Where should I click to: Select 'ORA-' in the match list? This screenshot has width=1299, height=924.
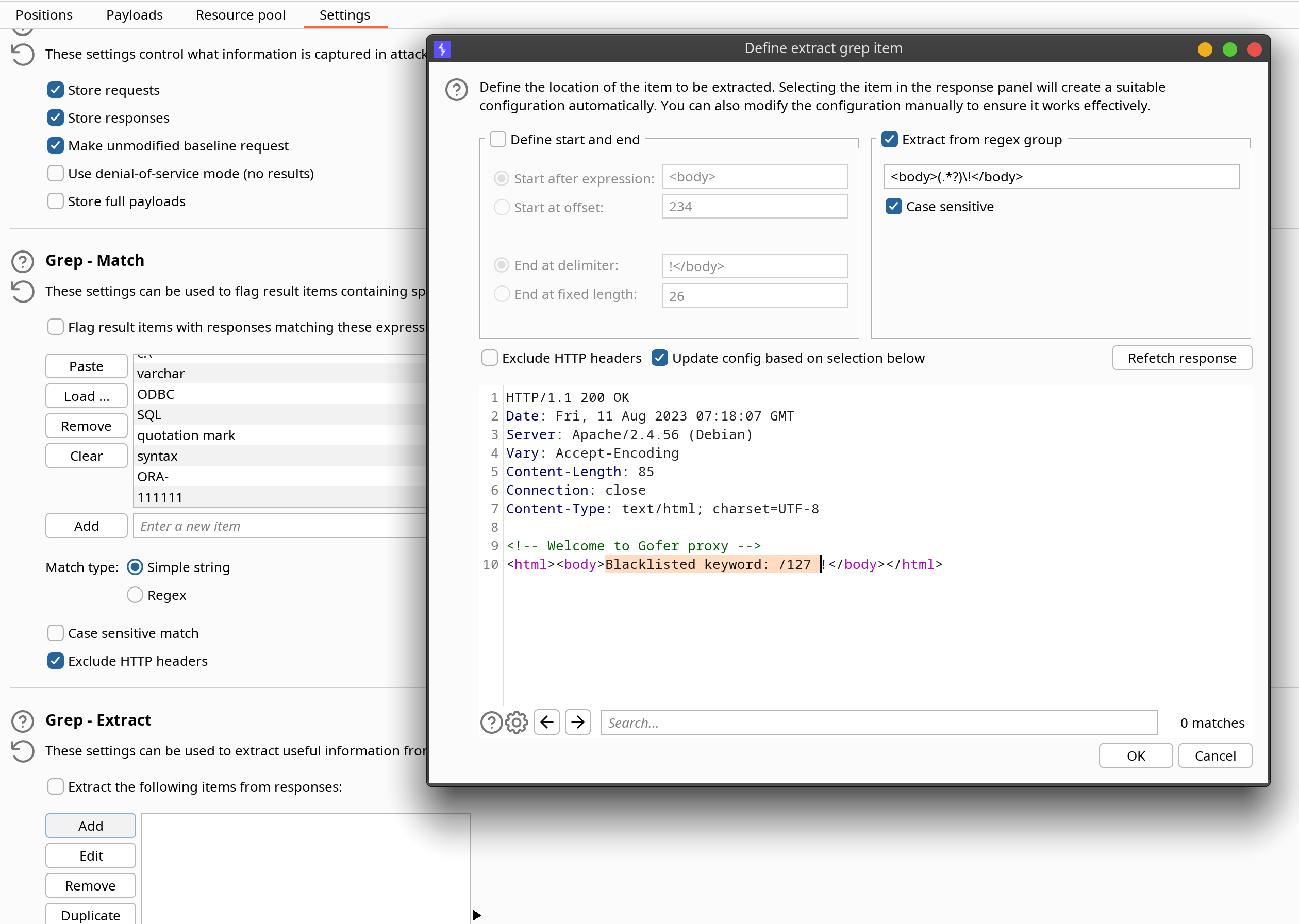[280, 476]
